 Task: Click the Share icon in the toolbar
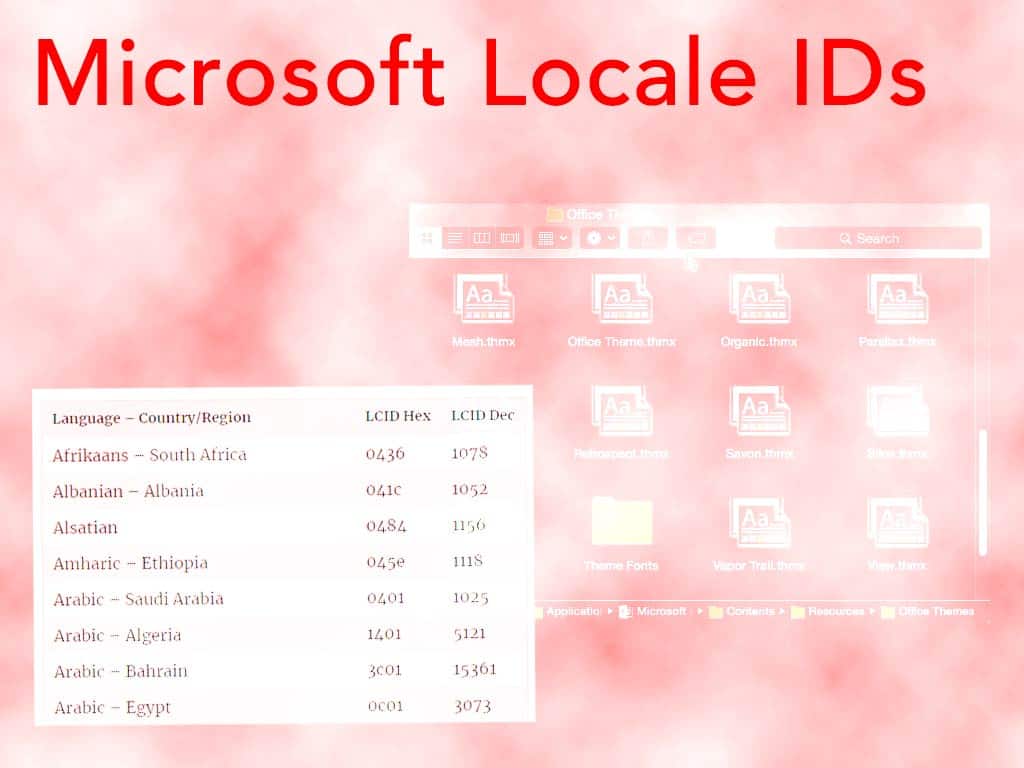647,238
